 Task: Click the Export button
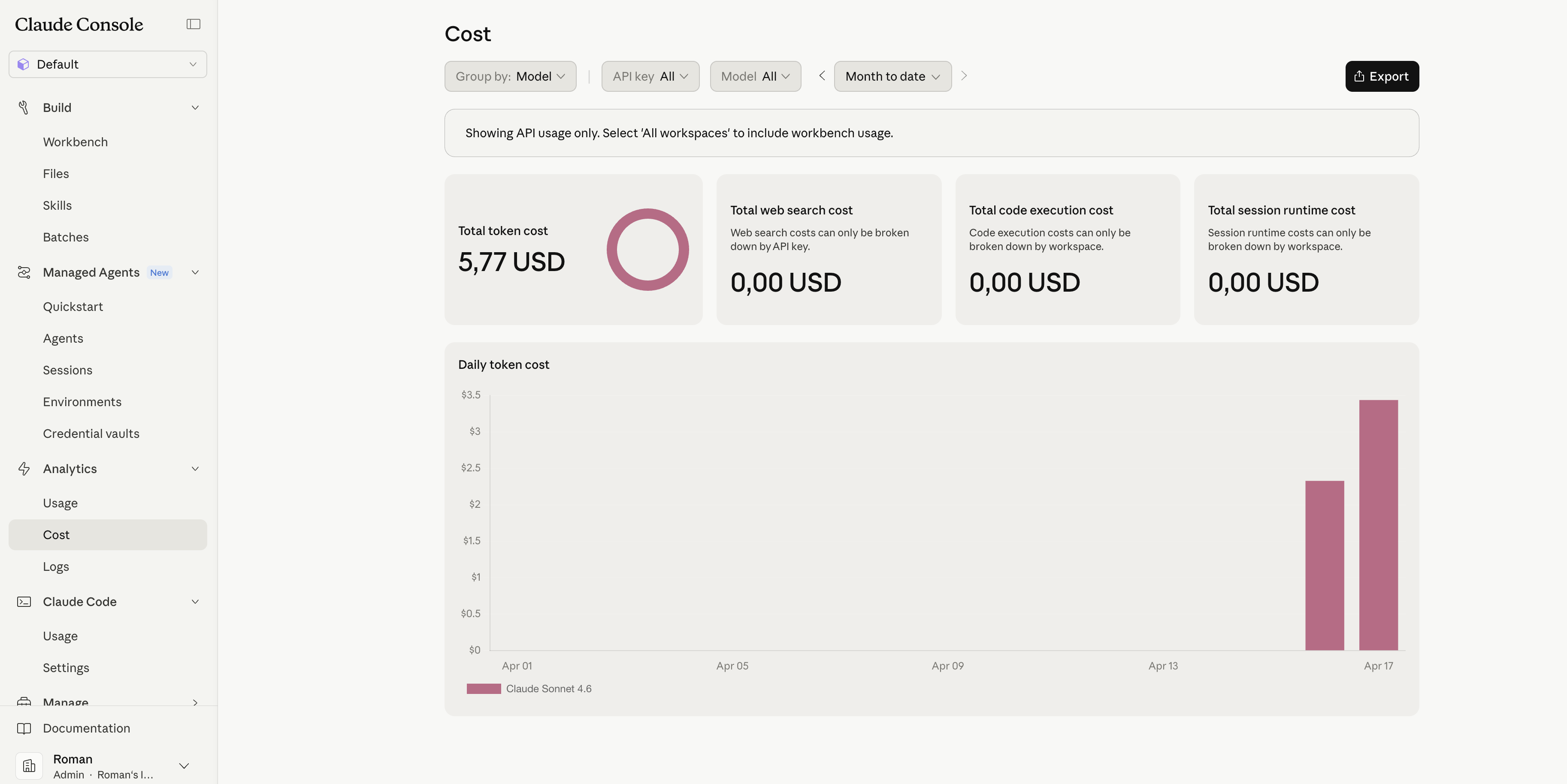click(1382, 77)
